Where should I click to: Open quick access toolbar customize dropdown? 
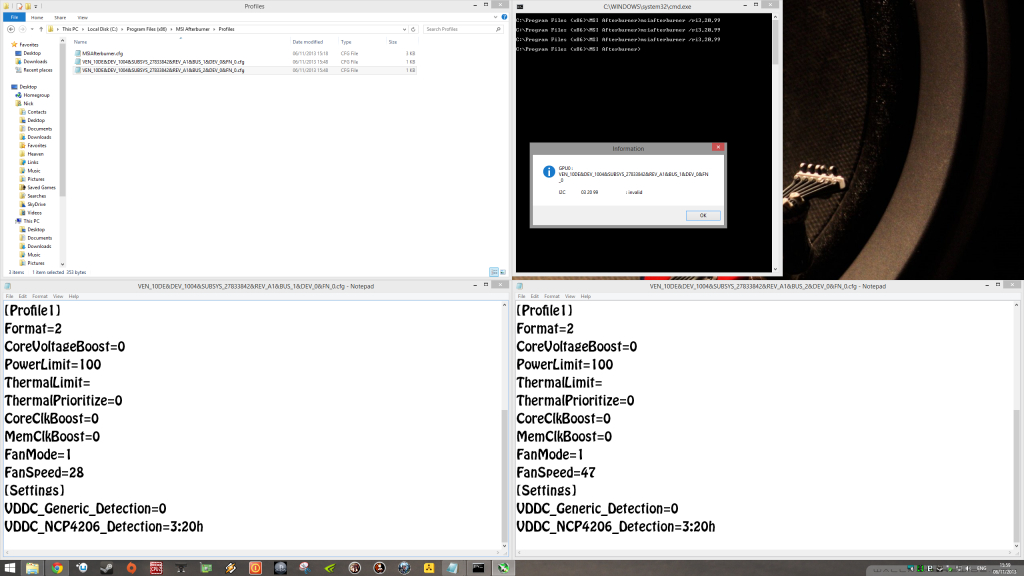click(35, 6)
